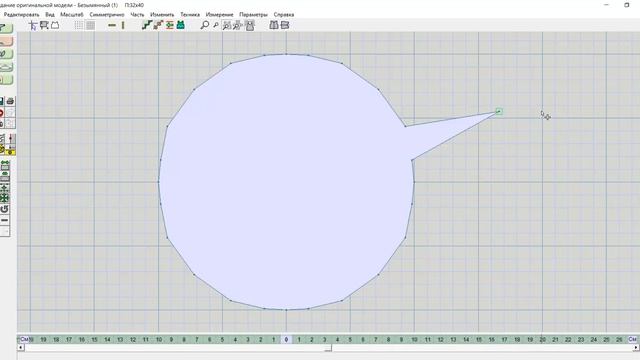Click the single garment piece icon

click(x=285, y=25)
